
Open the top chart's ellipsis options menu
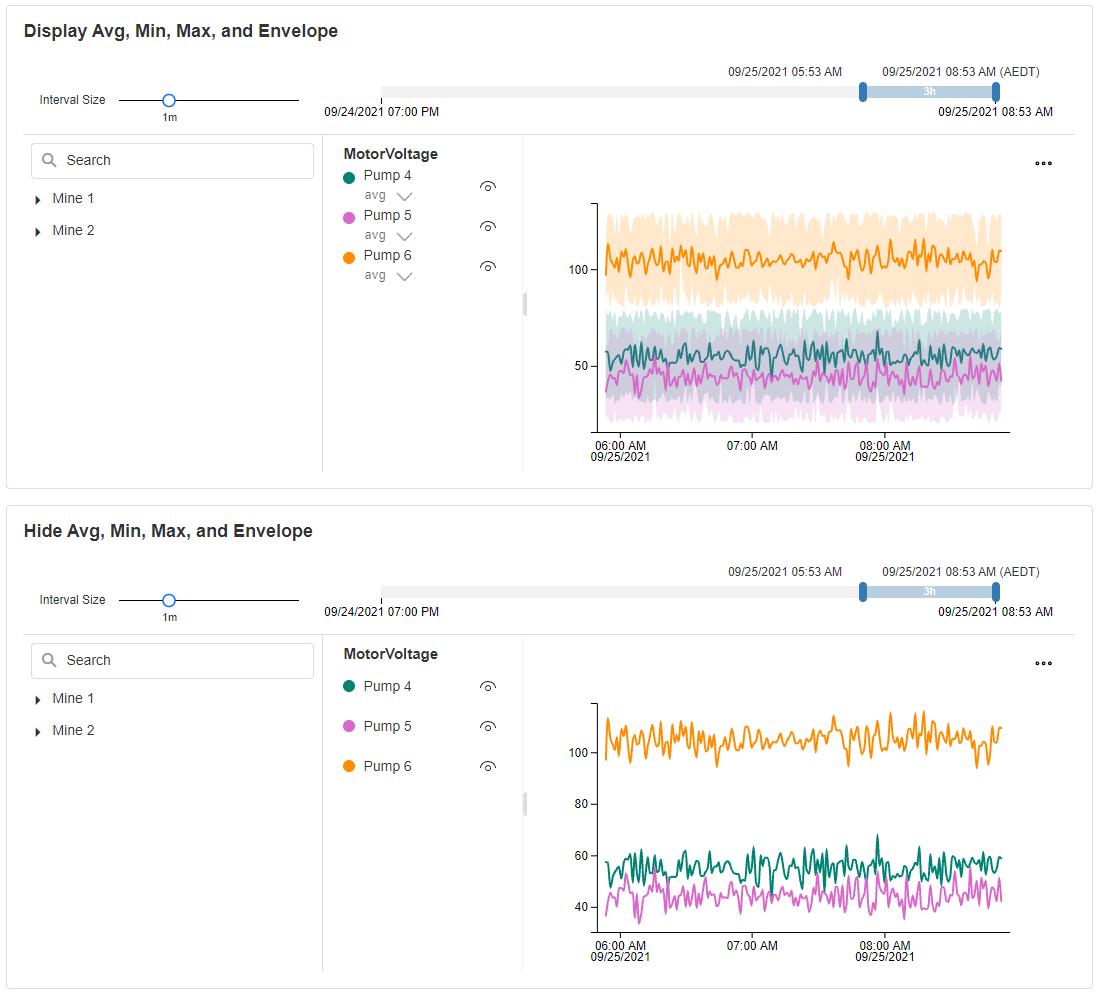point(1043,164)
